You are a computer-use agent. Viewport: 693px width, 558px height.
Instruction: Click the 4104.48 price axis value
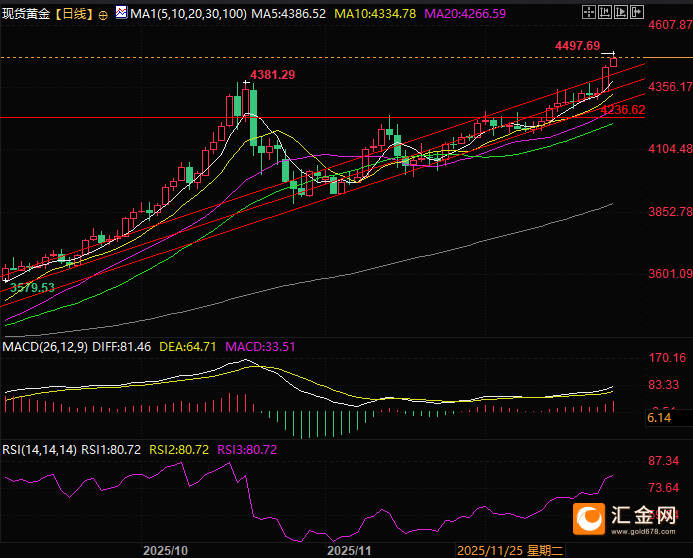pyautogui.click(x=670, y=149)
